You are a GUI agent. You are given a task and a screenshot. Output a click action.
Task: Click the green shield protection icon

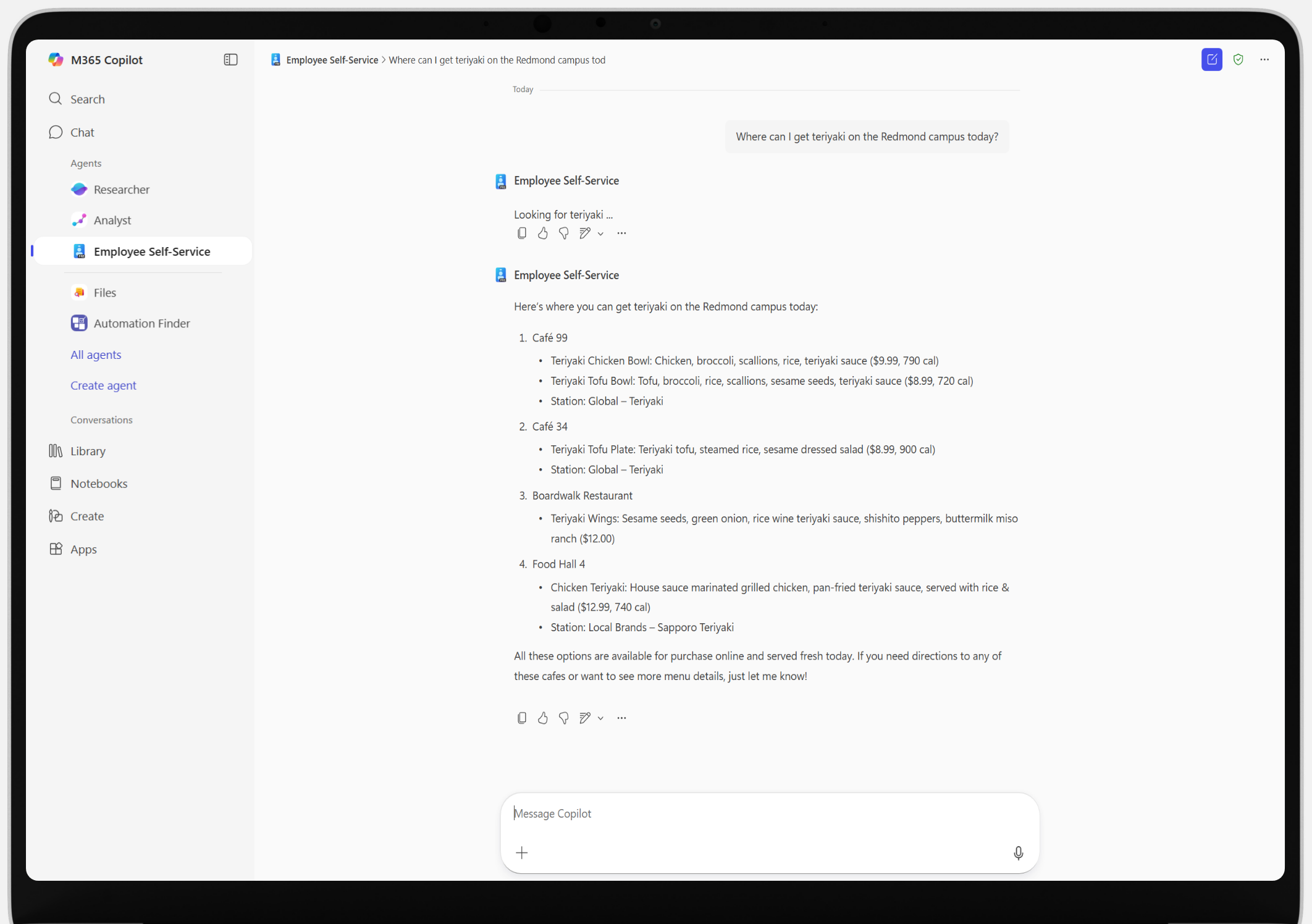click(1238, 59)
